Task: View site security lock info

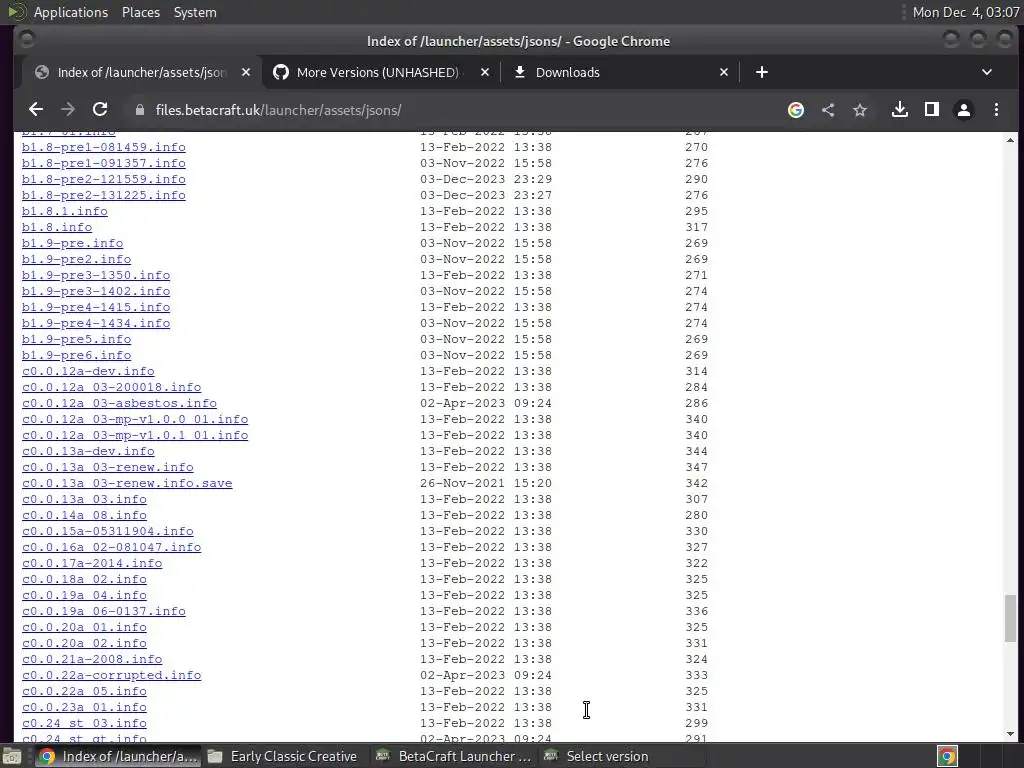Action: [139, 110]
